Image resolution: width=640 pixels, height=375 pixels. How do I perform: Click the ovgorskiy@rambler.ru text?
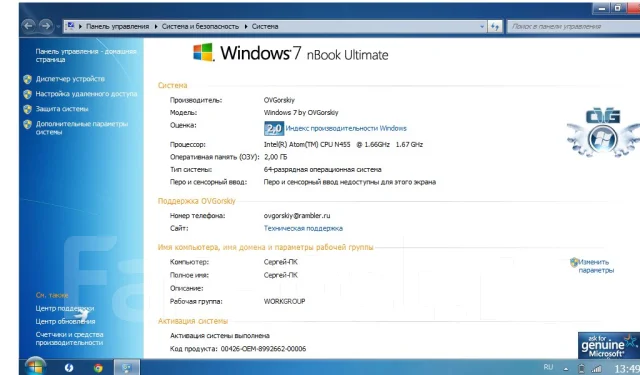(297, 216)
